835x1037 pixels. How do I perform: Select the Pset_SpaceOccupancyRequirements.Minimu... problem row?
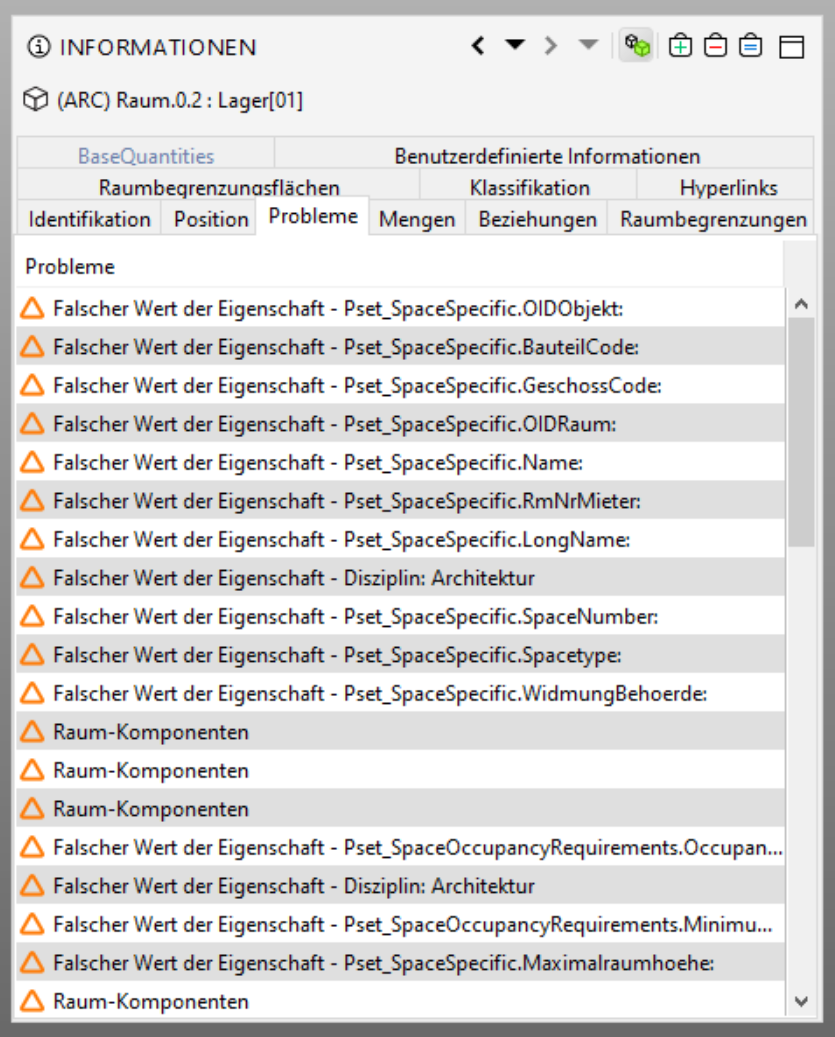(401, 924)
